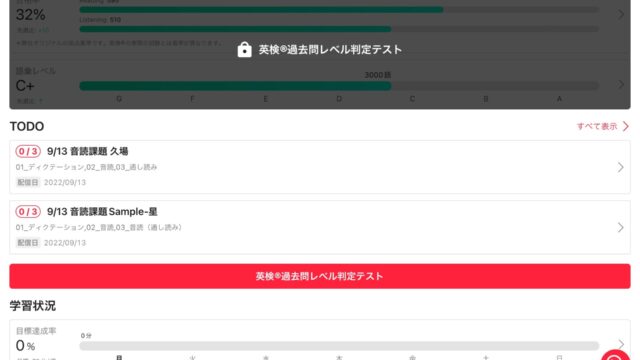Click the C+ vocabulary level progress bar
640x360 pixels.
339,86
